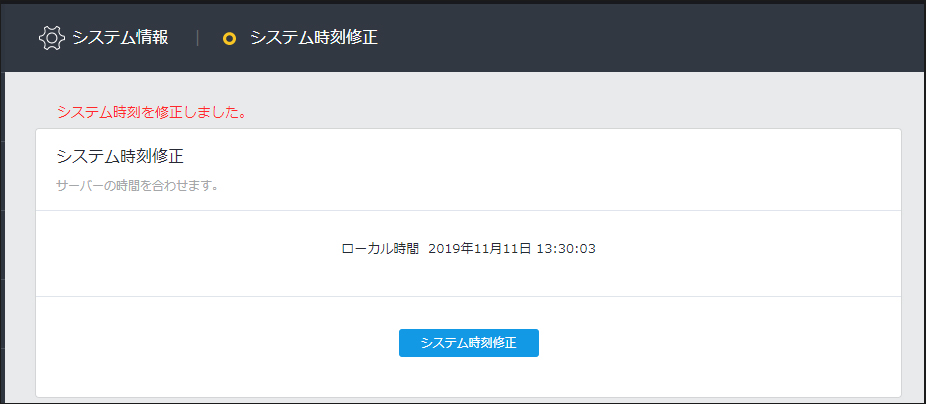The image size is (926, 404).
Task: Click the ローカル時間 label
Action: [x=380, y=249]
